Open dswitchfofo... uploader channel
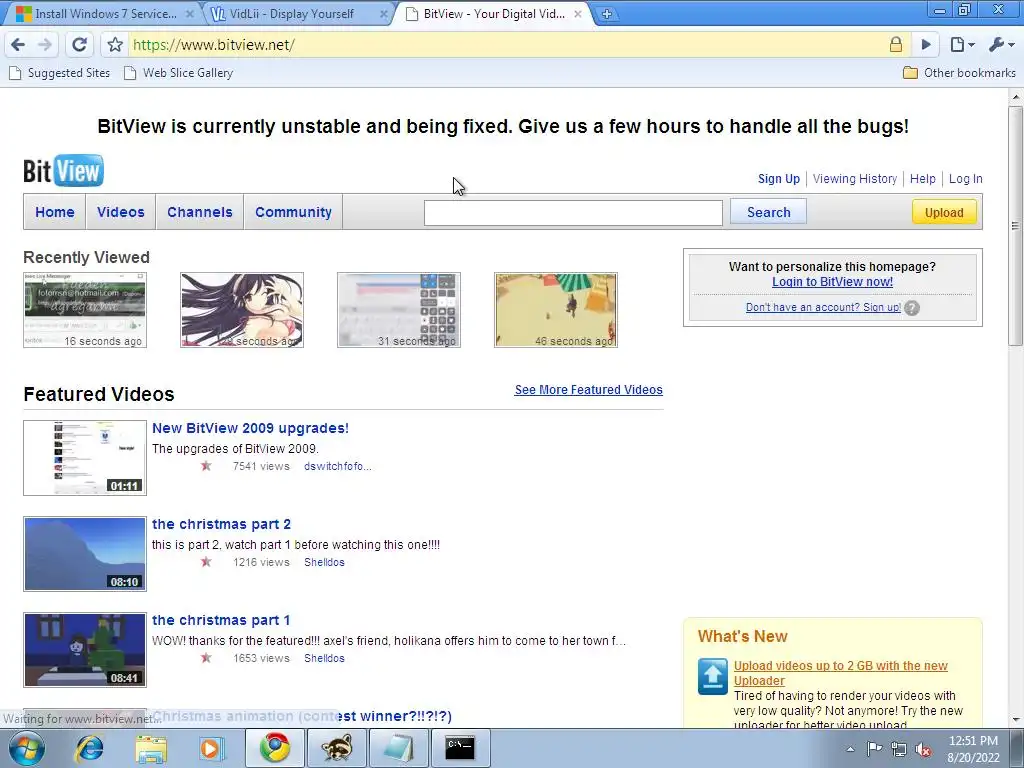This screenshot has height=768, width=1024. tap(338, 466)
